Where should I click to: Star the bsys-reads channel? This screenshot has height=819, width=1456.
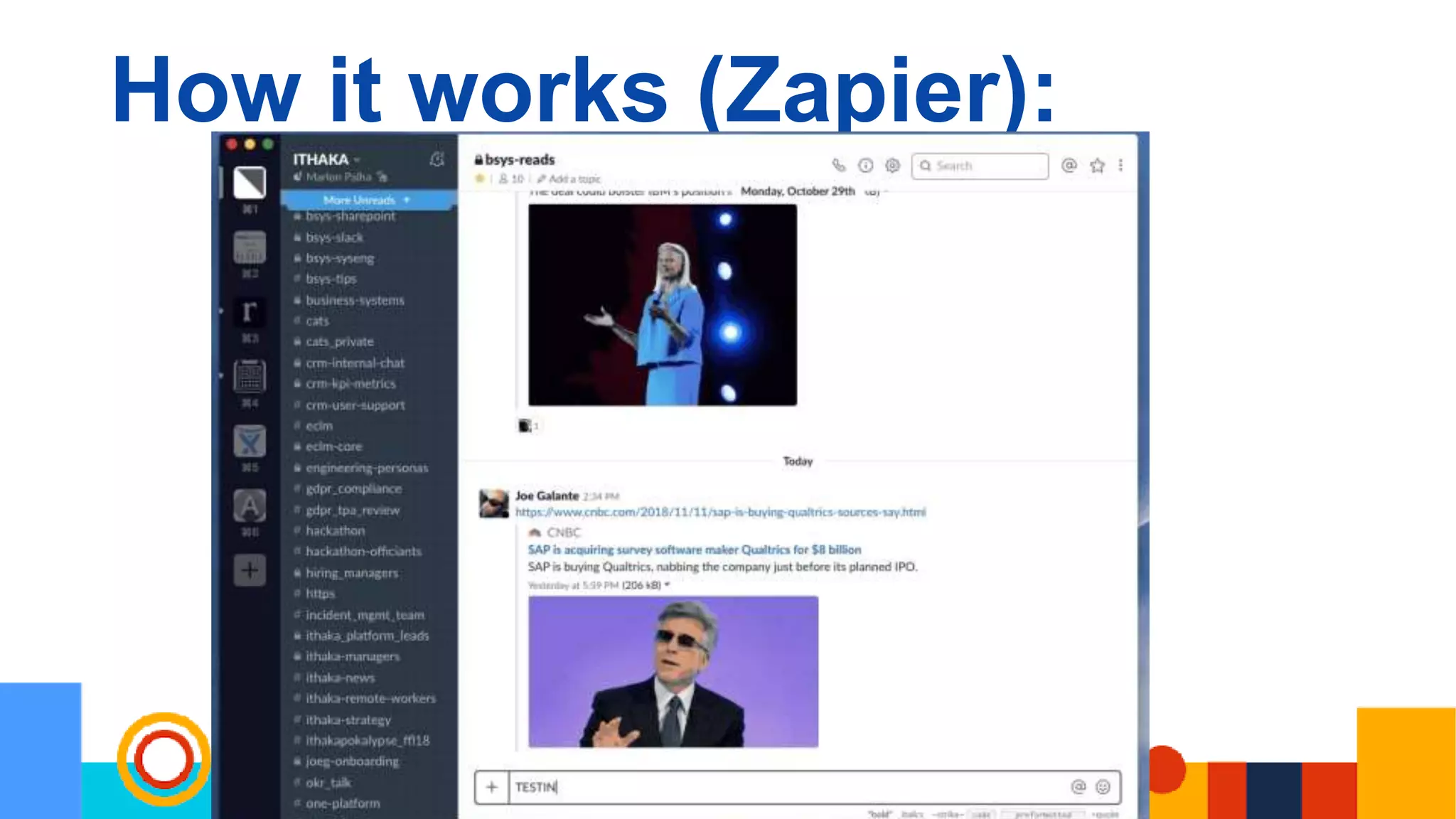coord(480,178)
